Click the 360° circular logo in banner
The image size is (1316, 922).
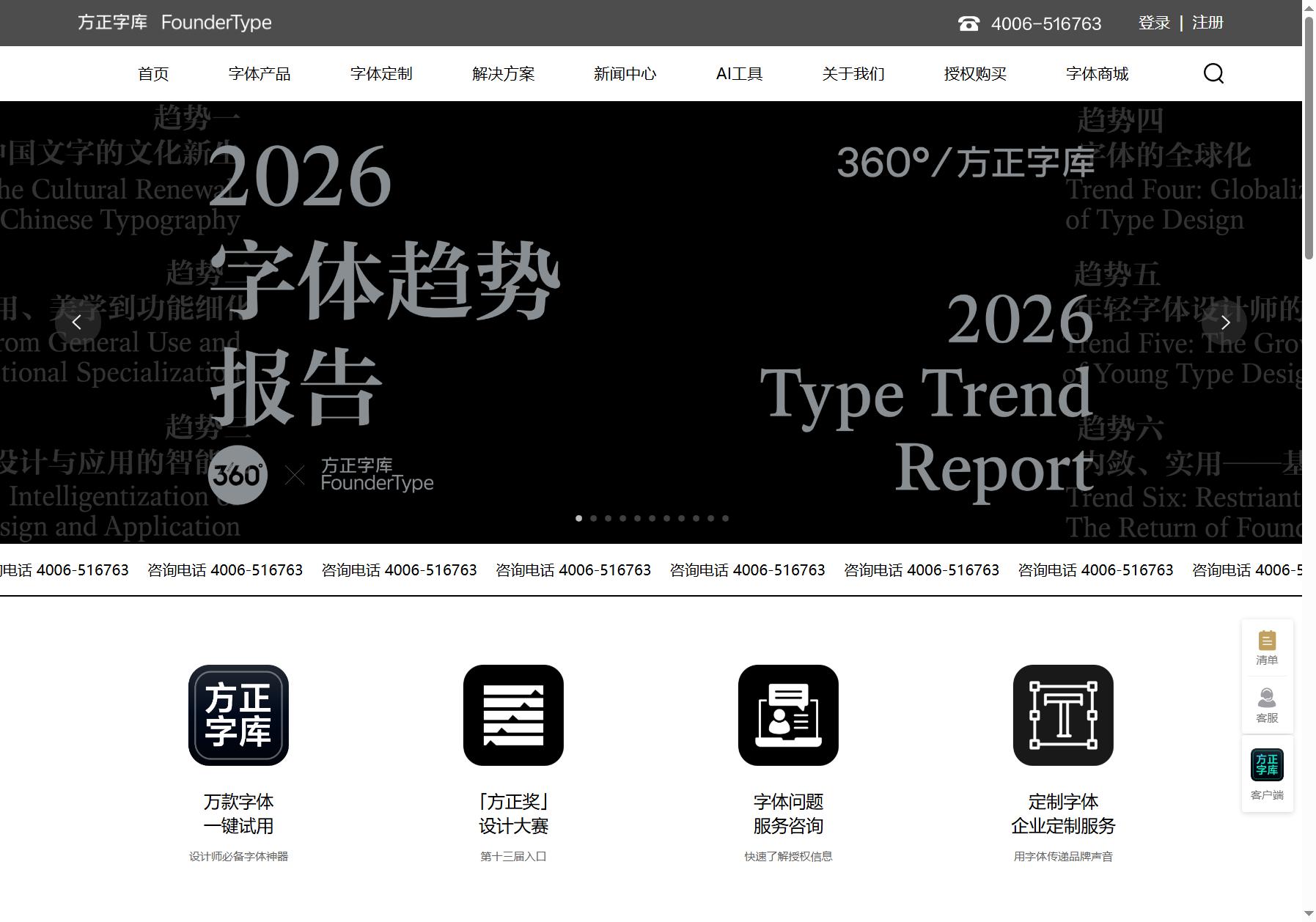tap(238, 475)
